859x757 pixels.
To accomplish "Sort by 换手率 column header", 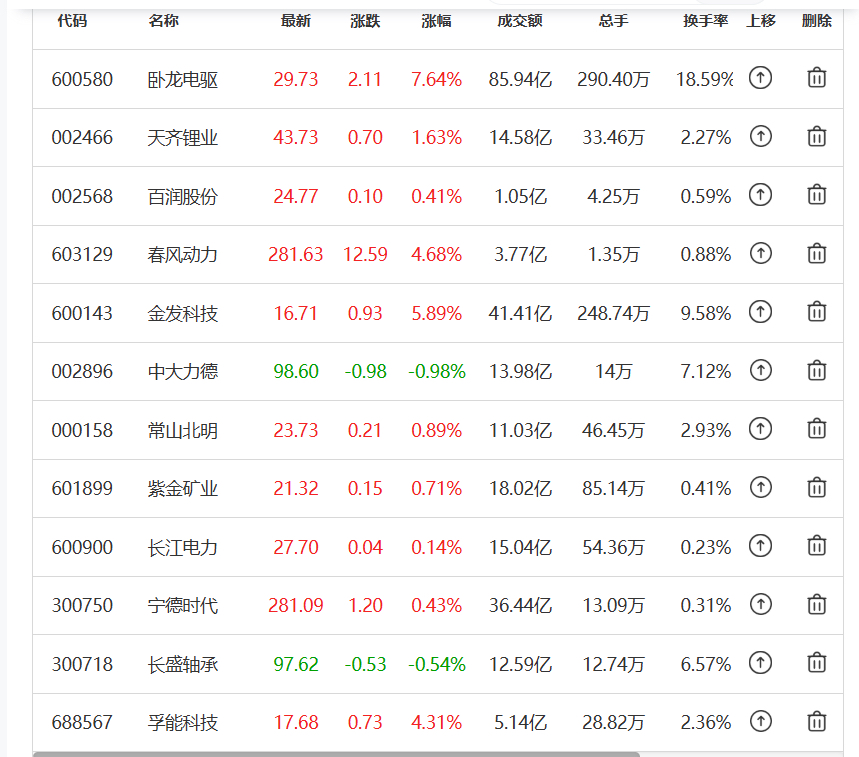I will (x=705, y=21).
